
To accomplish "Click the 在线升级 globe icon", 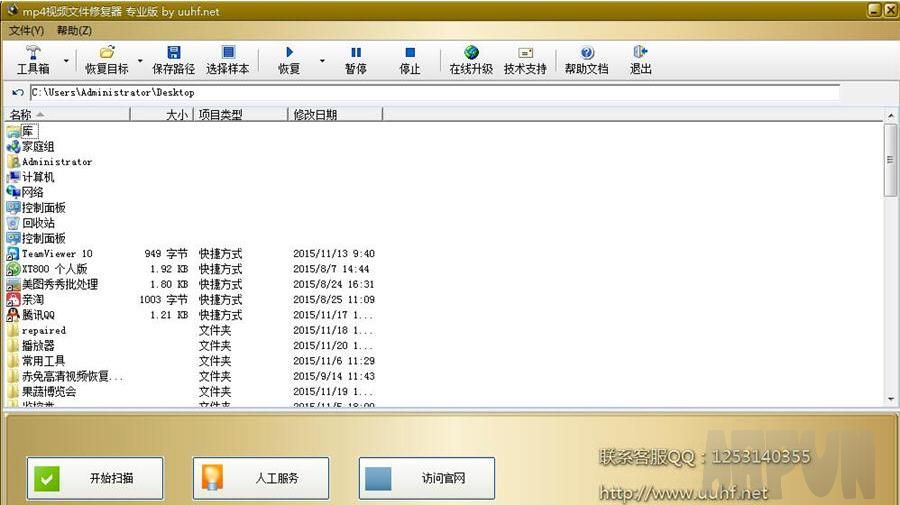I will coord(471,52).
